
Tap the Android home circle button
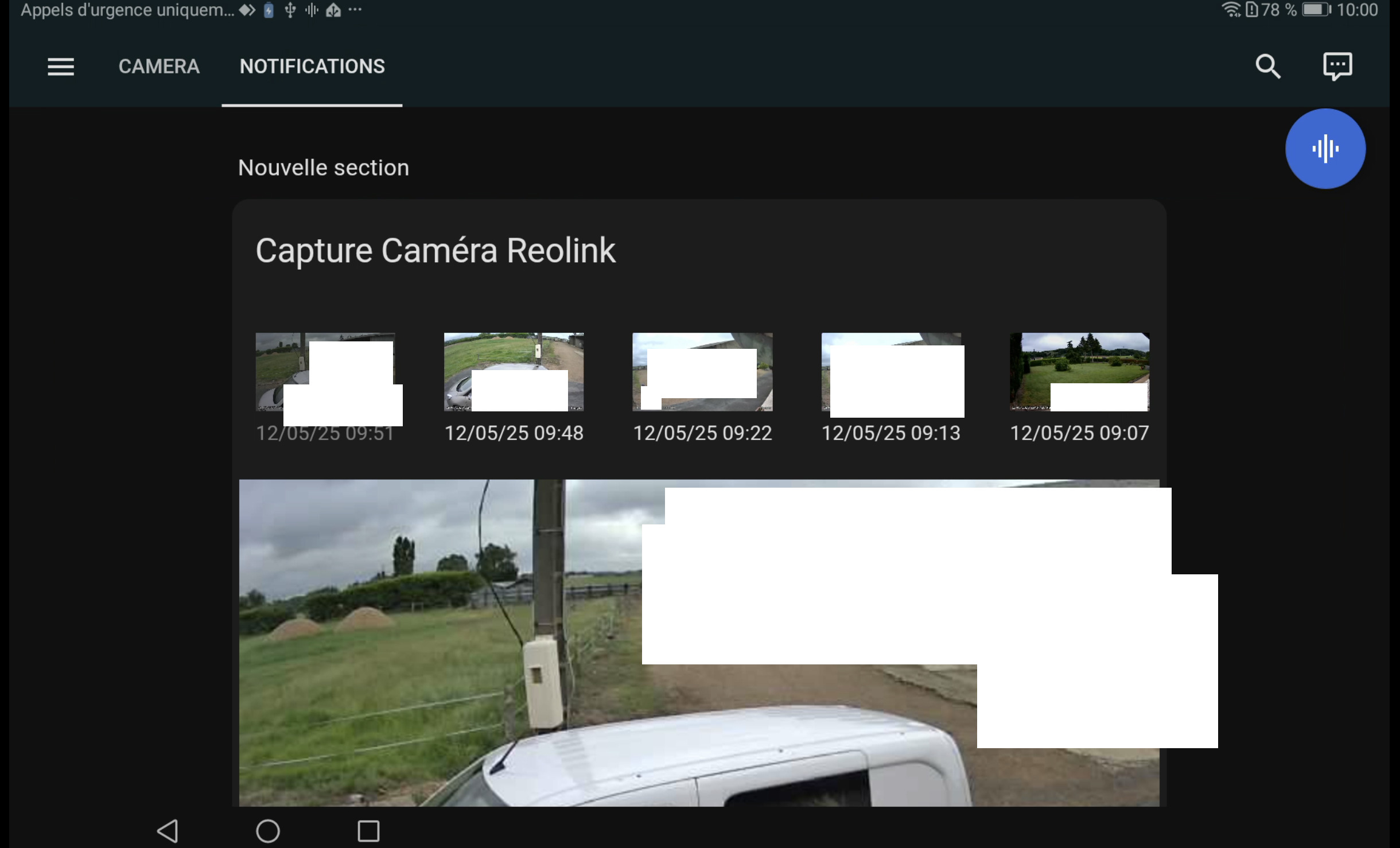tap(268, 831)
